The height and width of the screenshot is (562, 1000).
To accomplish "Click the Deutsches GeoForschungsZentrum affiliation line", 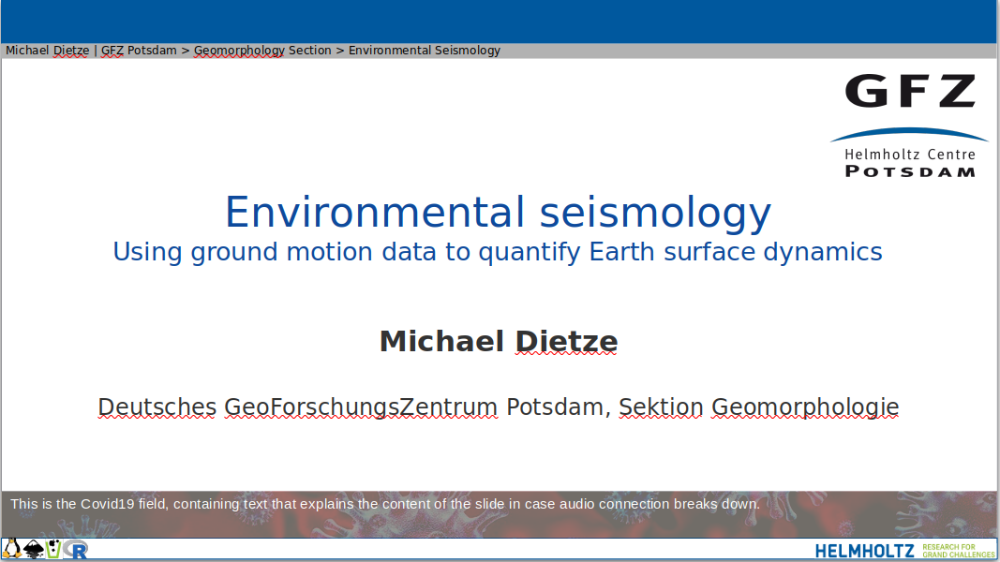I will pos(498,407).
